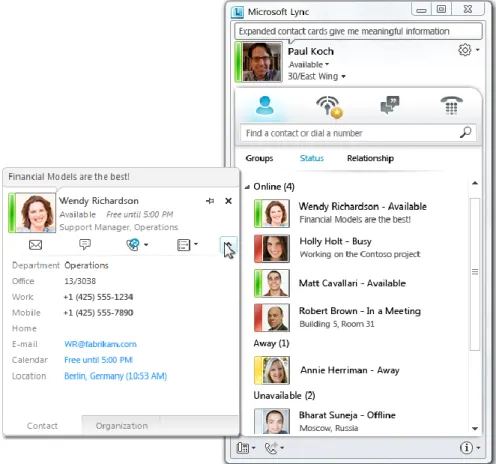Close Wendy Richardson's contact card
The image size is (496, 464).
pyautogui.click(x=228, y=201)
